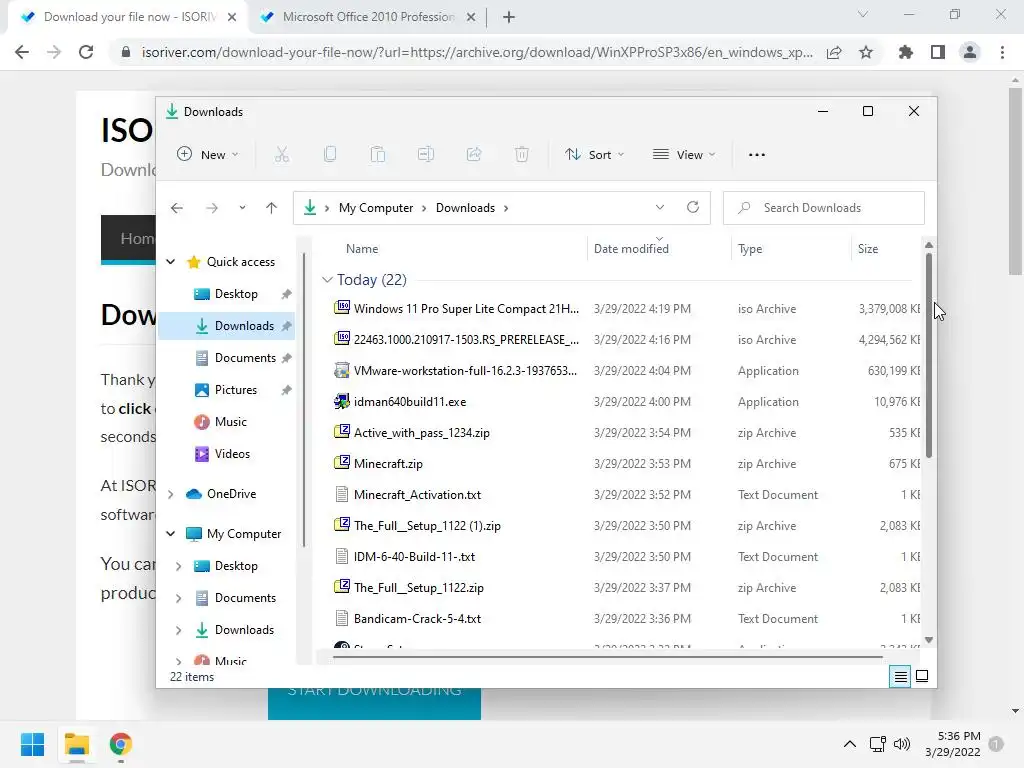The image size is (1024, 768).
Task: Open Chrome side panel icon
Action: click(x=938, y=52)
